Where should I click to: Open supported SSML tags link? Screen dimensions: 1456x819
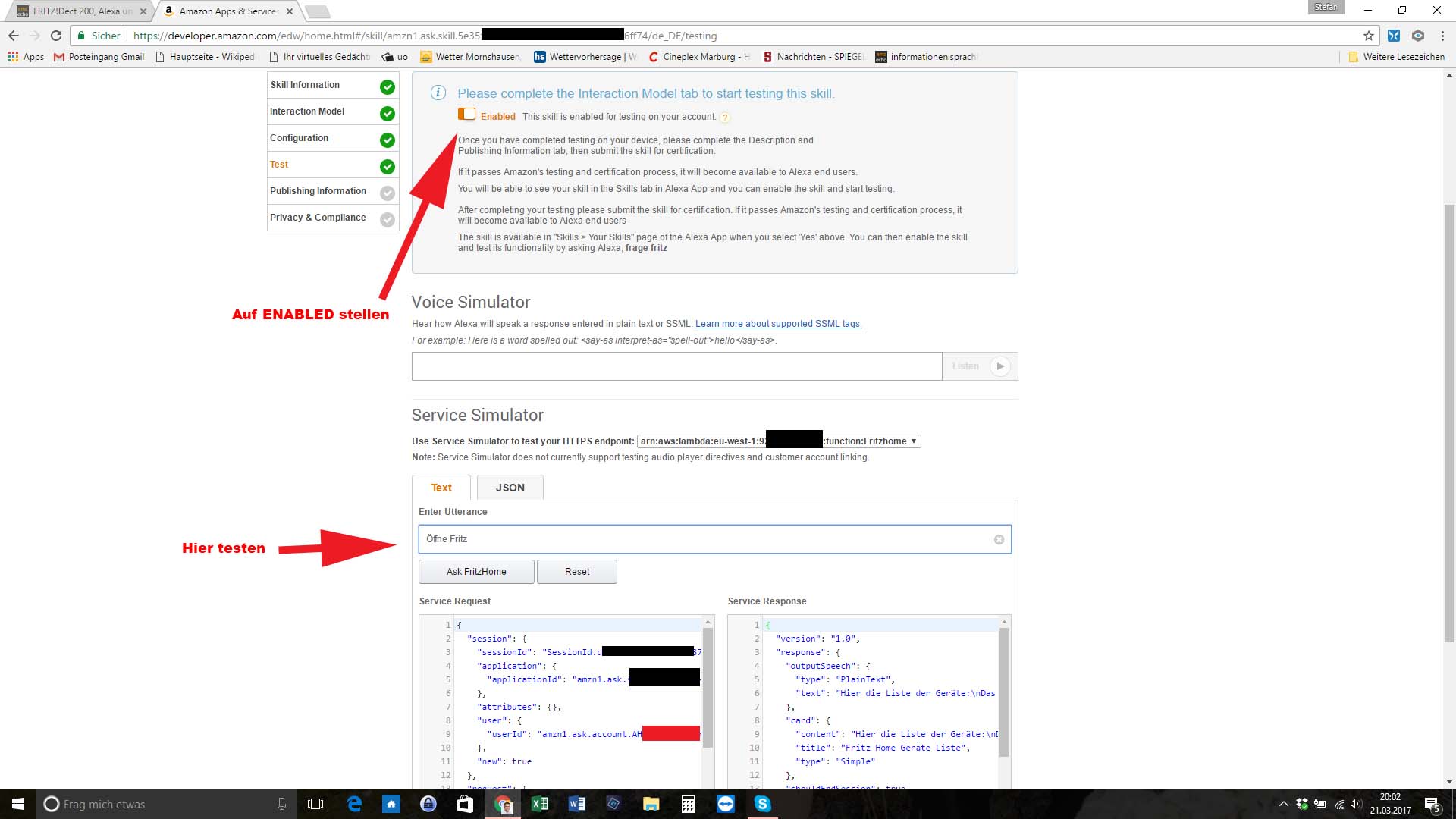[778, 324]
